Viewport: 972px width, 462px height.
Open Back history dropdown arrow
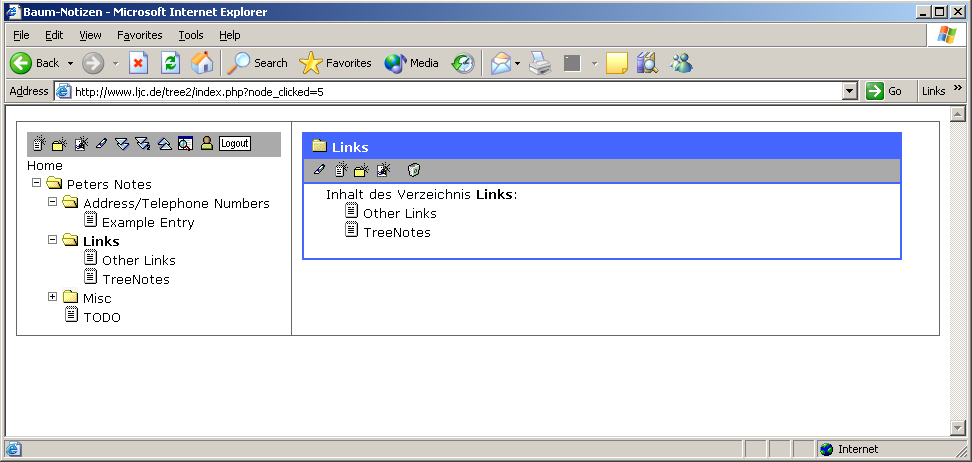(x=70, y=63)
